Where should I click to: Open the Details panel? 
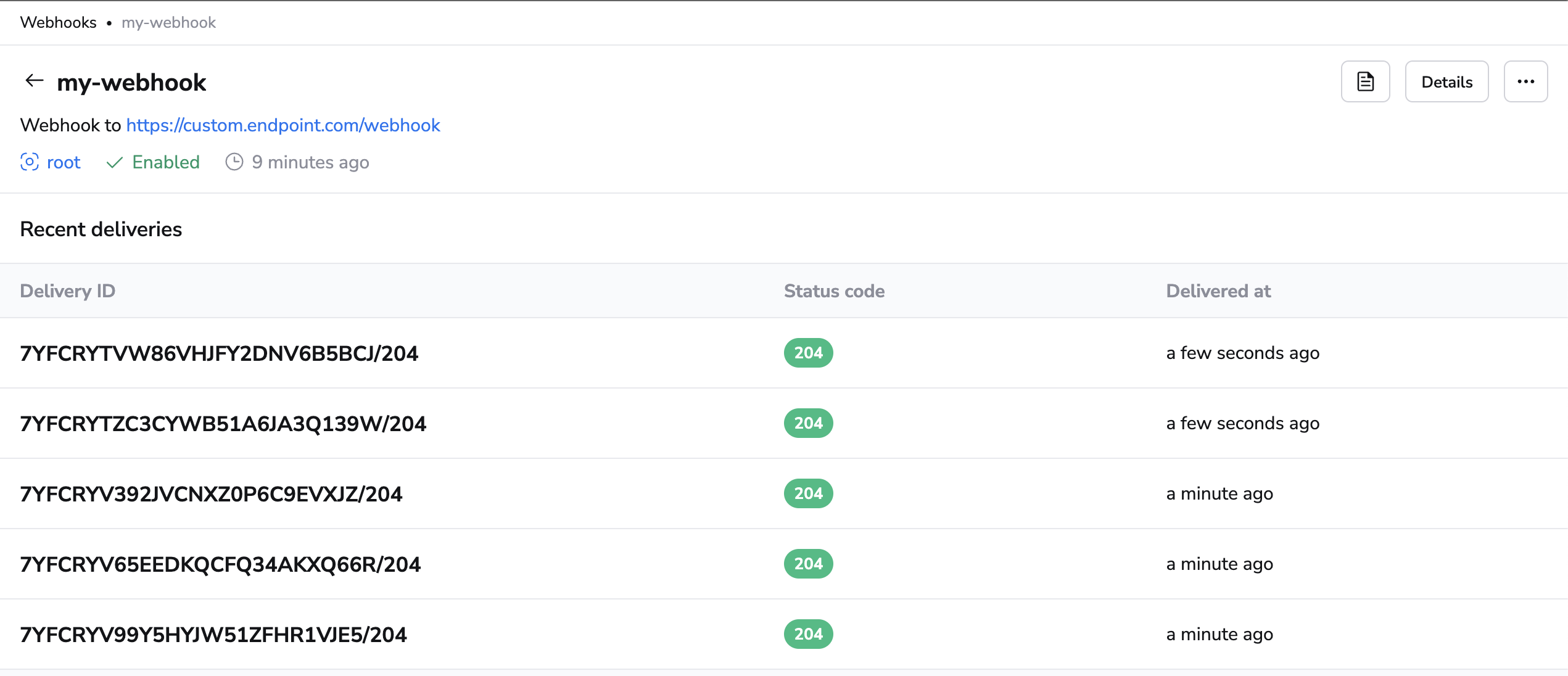tap(1446, 81)
